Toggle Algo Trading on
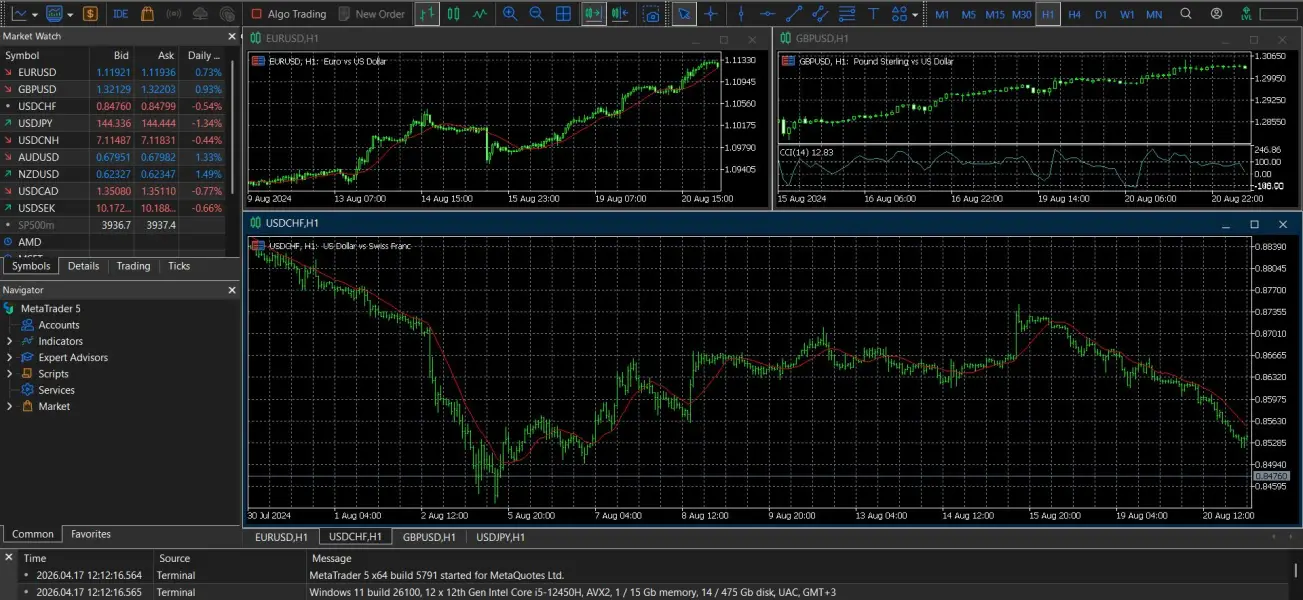Viewport: 1303px width, 600px height. point(288,14)
